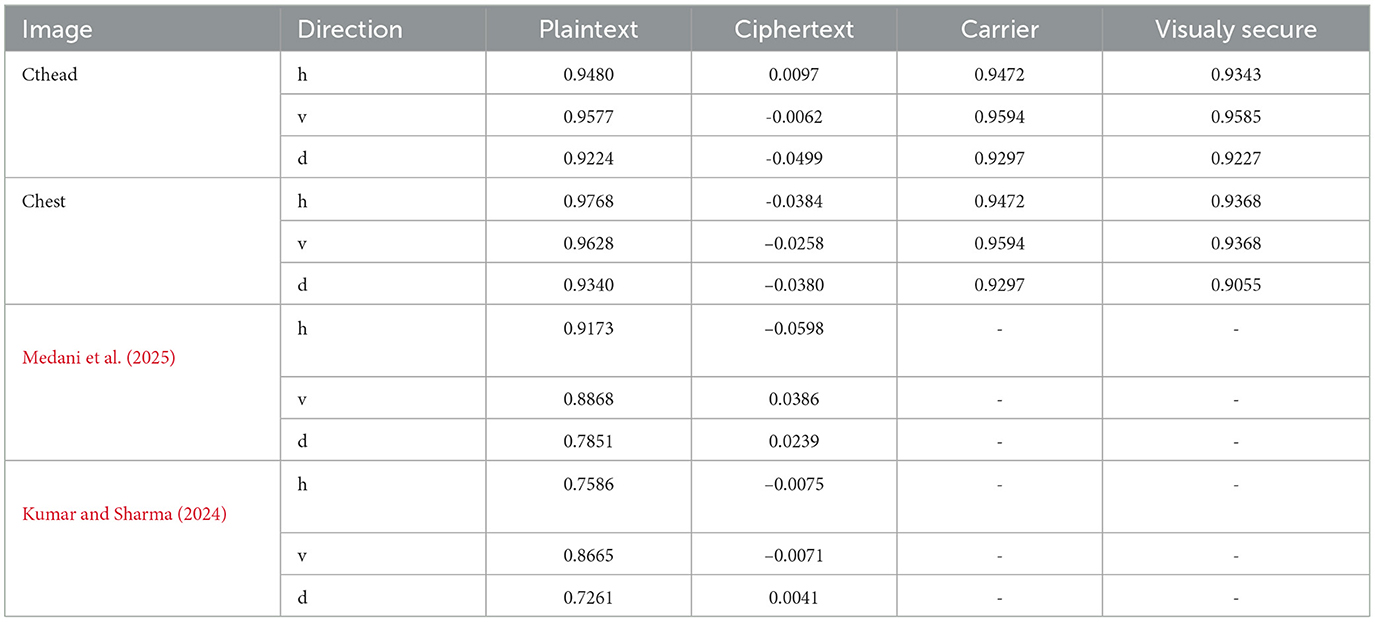Click the Cthead row label

50,75
